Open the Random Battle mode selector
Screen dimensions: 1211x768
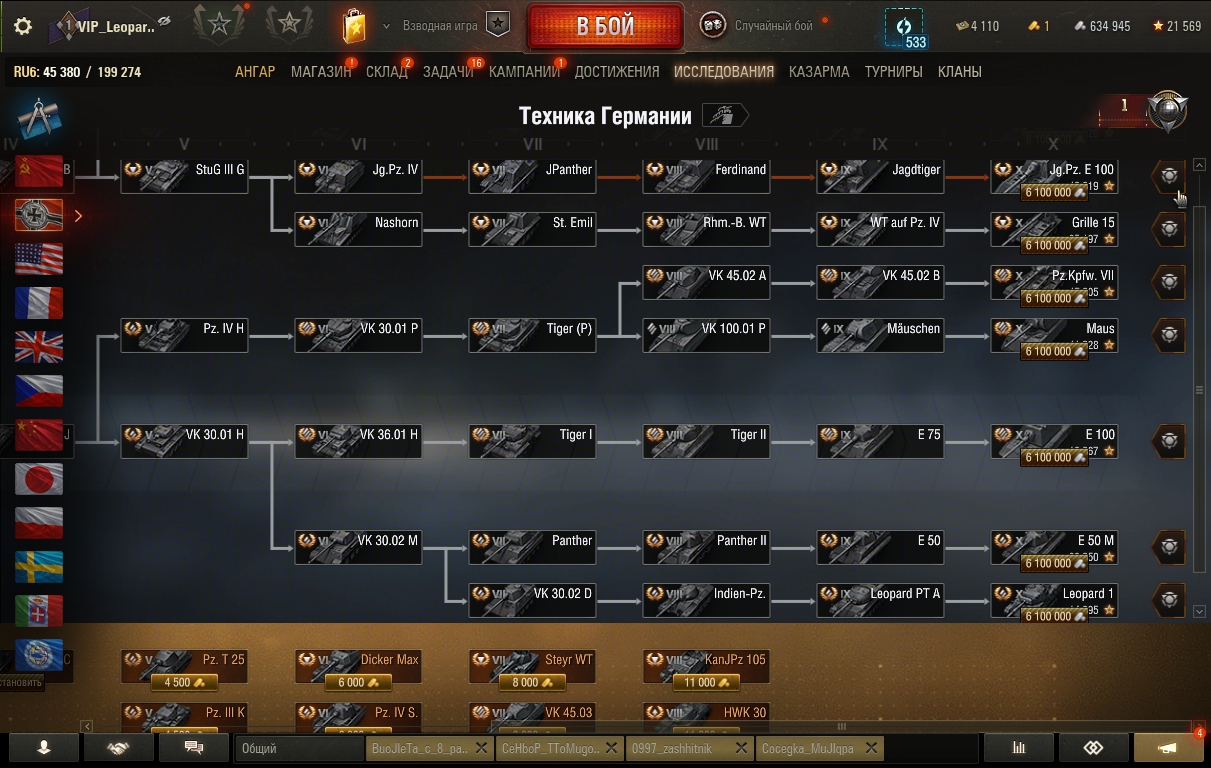point(757,26)
